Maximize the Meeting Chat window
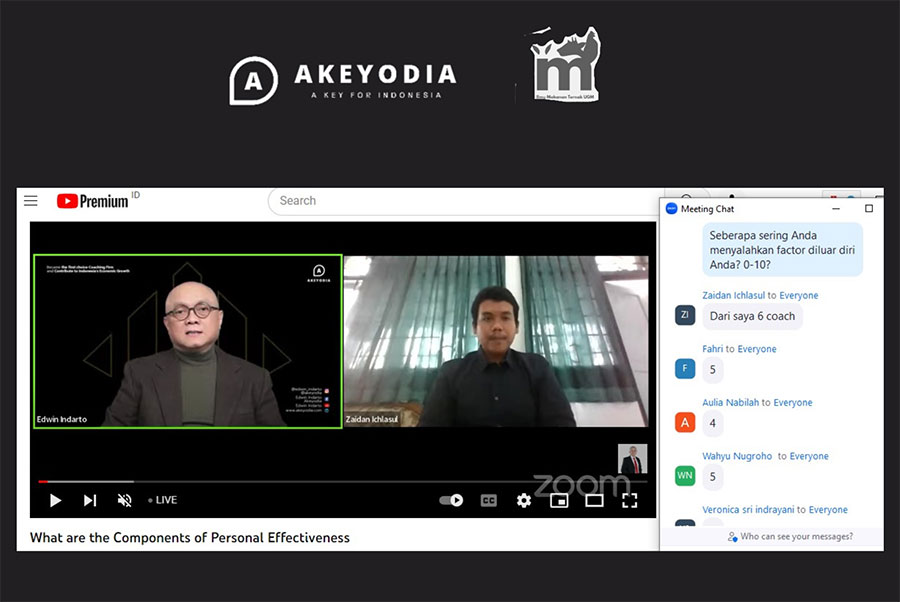 [x=868, y=208]
